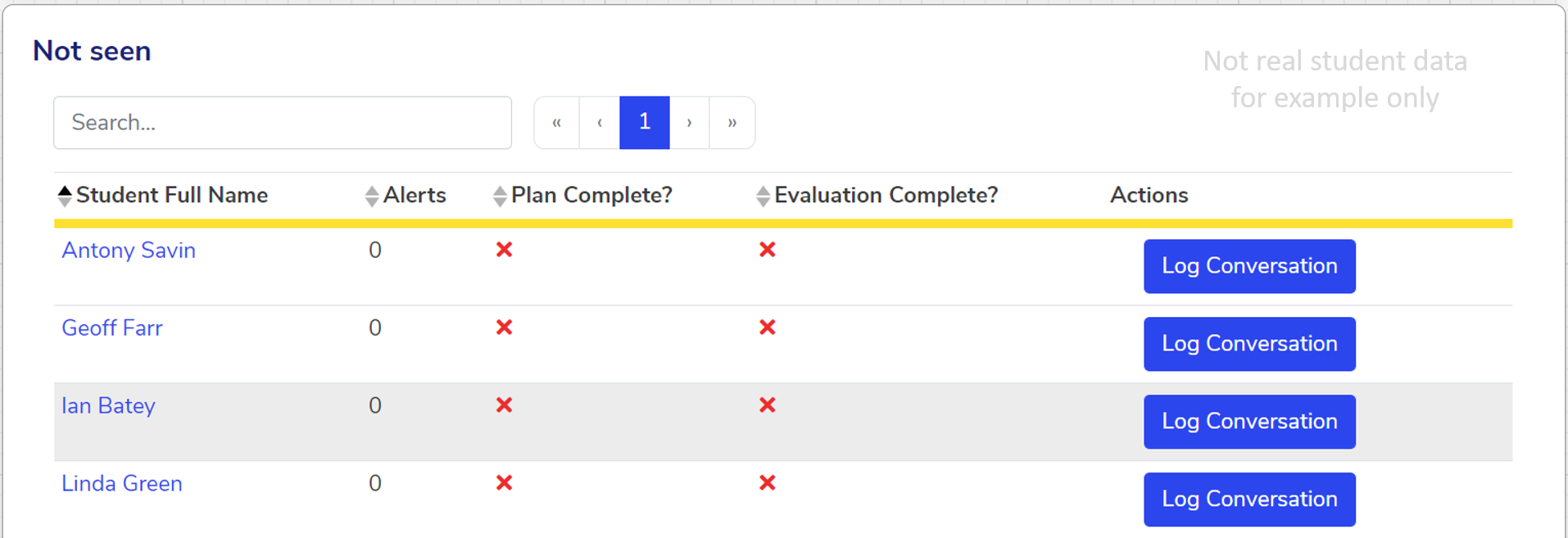Open Antony Savin's student profile
Image resolution: width=1568 pixels, height=538 pixels.
pos(129,251)
